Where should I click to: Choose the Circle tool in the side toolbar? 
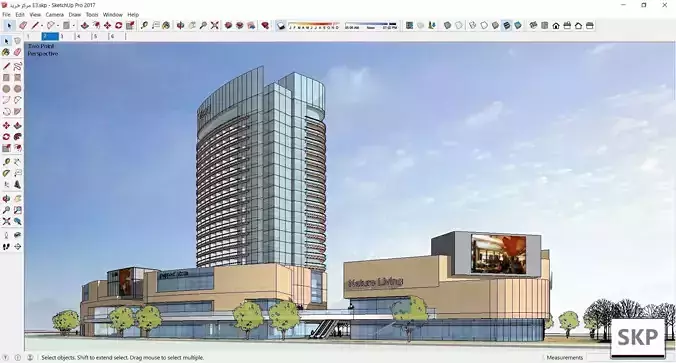[6, 89]
